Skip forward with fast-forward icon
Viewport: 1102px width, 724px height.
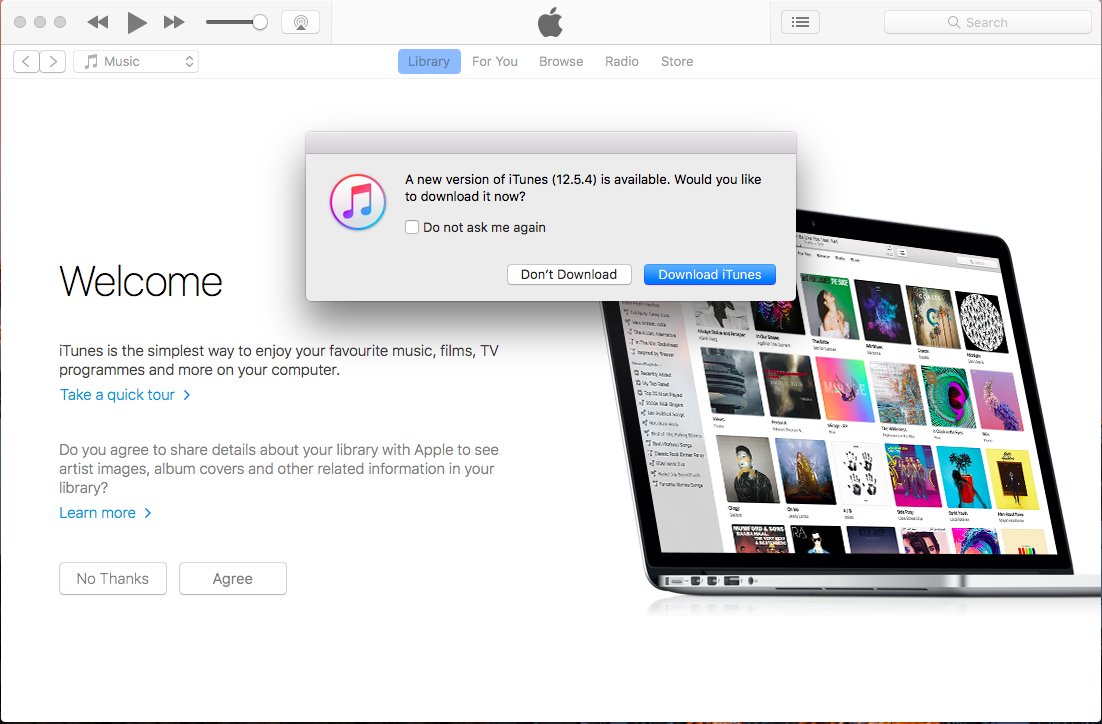point(174,22)
